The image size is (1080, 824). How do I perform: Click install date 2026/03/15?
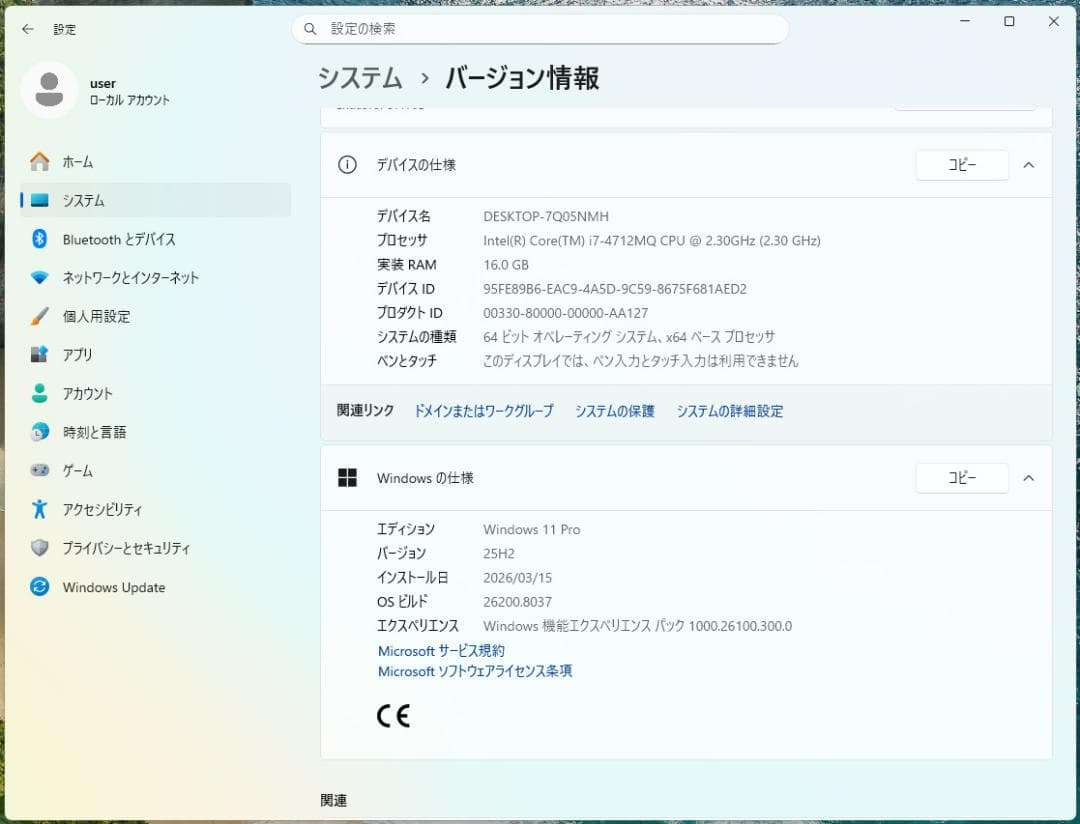click(x=517, y=578)
